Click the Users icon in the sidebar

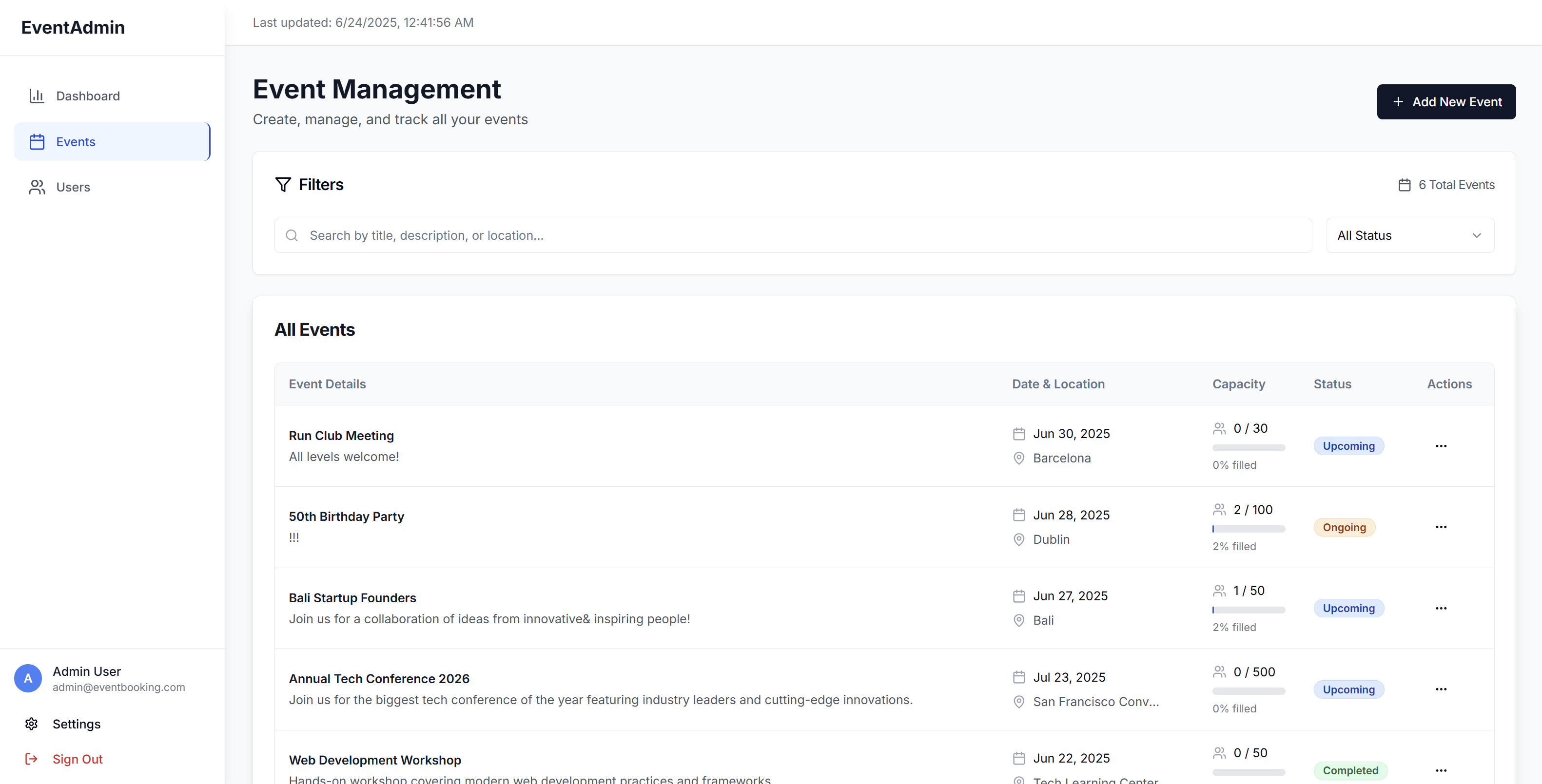pos(37,187)
